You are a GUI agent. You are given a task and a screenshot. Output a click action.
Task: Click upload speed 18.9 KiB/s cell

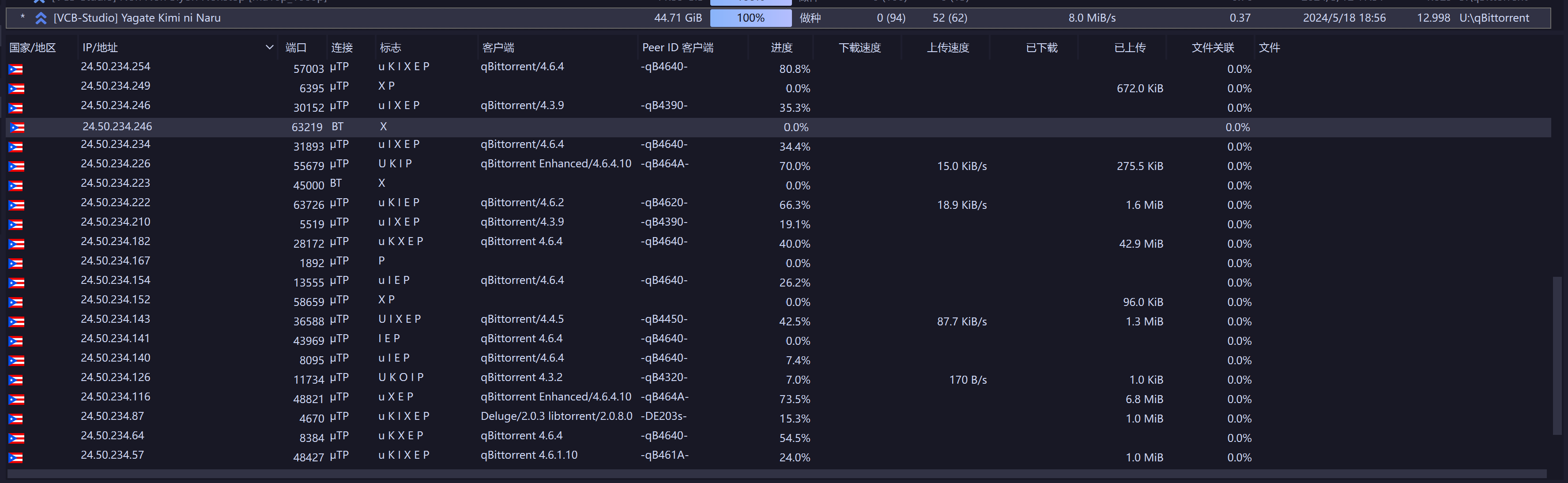[x=962, y=205]
